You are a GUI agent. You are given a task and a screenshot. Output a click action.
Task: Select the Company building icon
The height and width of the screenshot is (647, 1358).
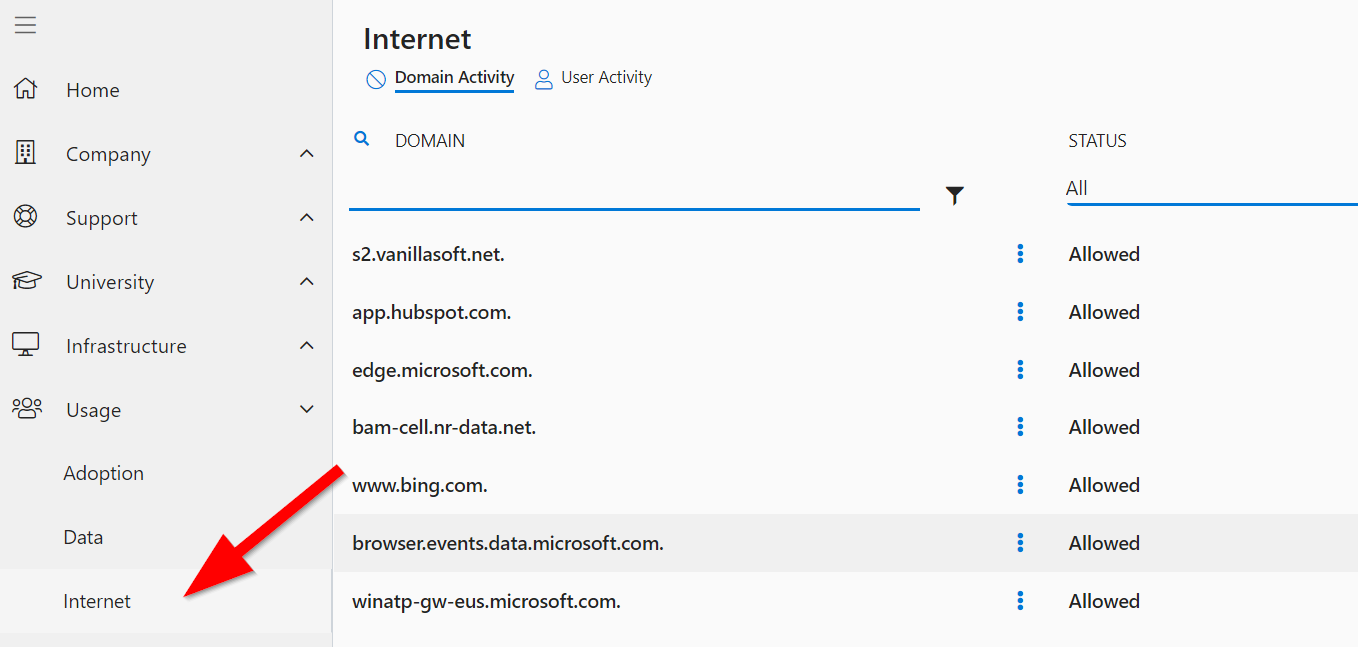tap(25, 153)
